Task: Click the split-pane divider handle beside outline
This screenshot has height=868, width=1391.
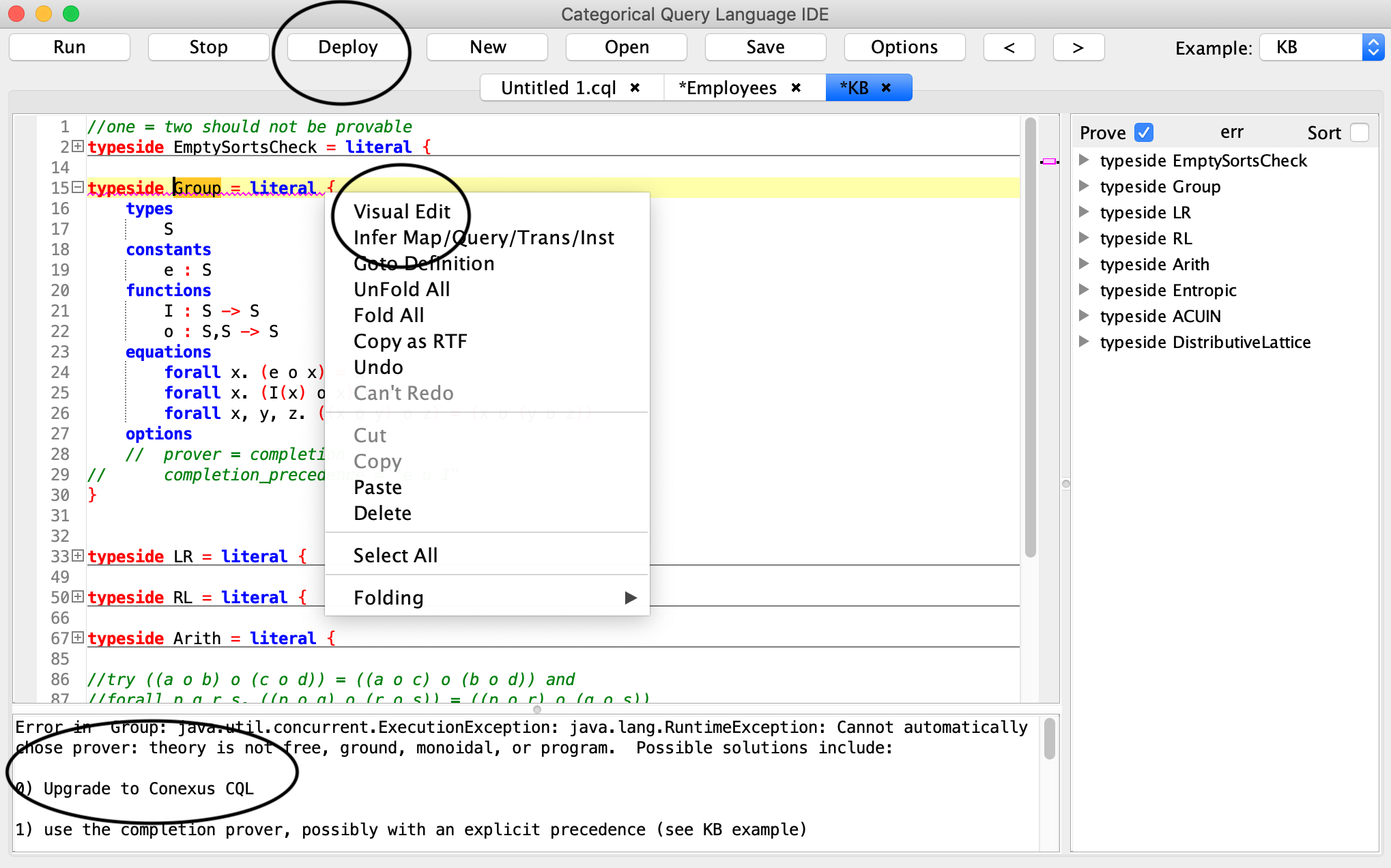Action: pos(1065,484)
